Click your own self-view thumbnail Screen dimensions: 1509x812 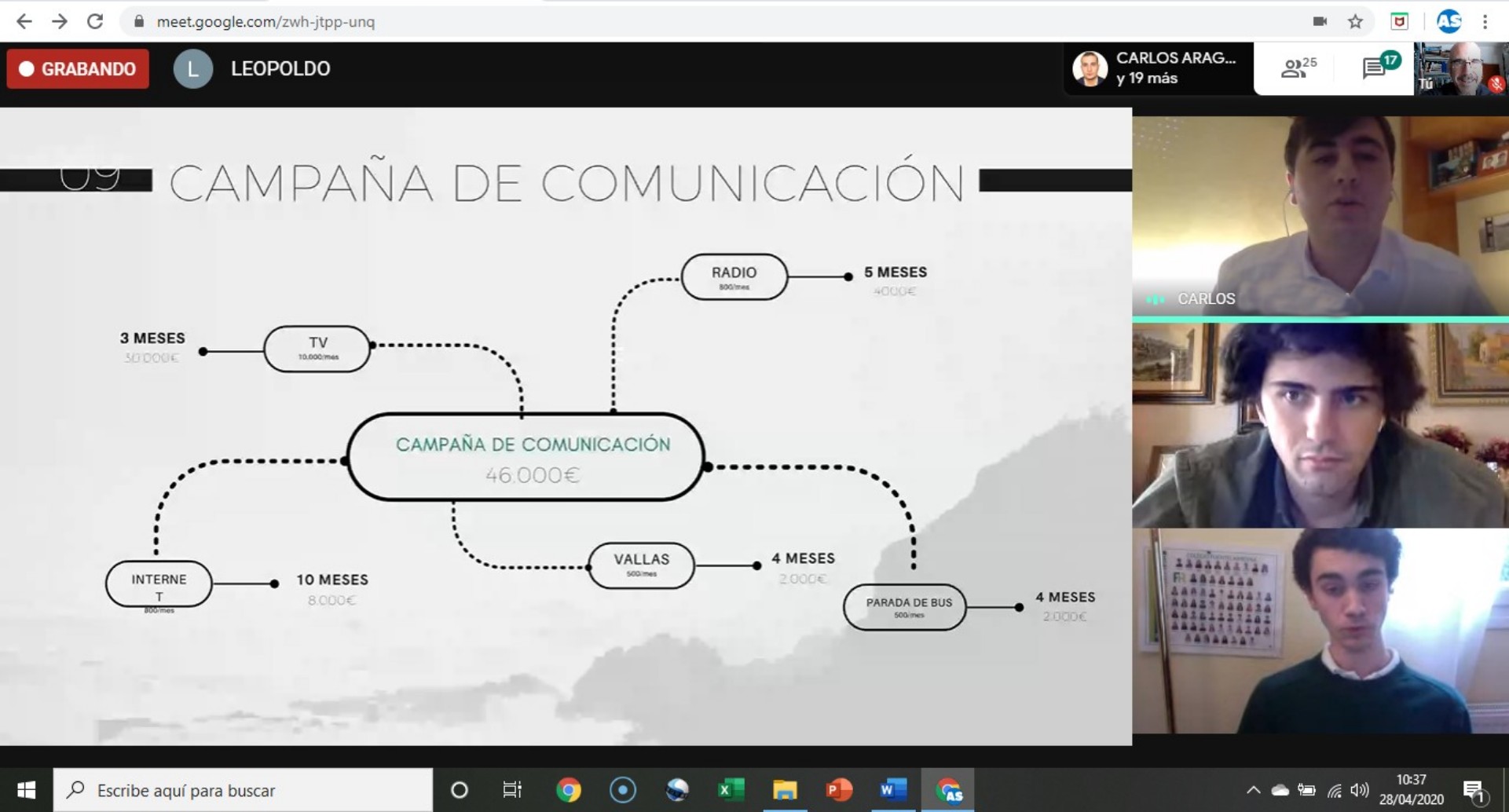pos(1460,69)
